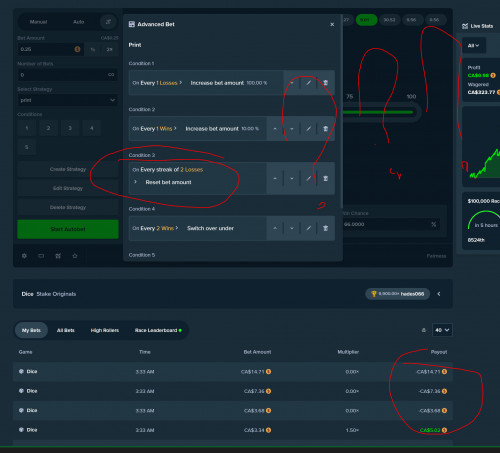Open the Select Strategy dropdown showing print
The image size is (500, 453).
pyautogui.click(x=68, y=100)
